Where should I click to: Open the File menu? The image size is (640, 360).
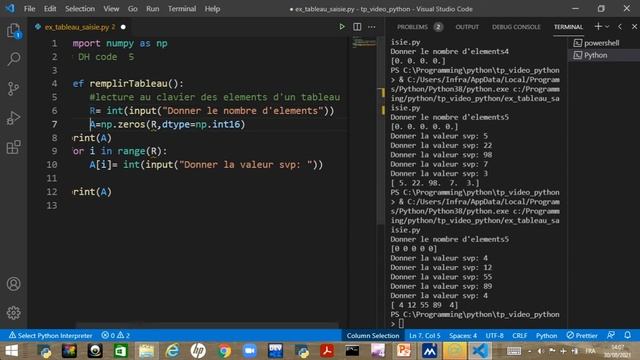(x=29, y=9)
